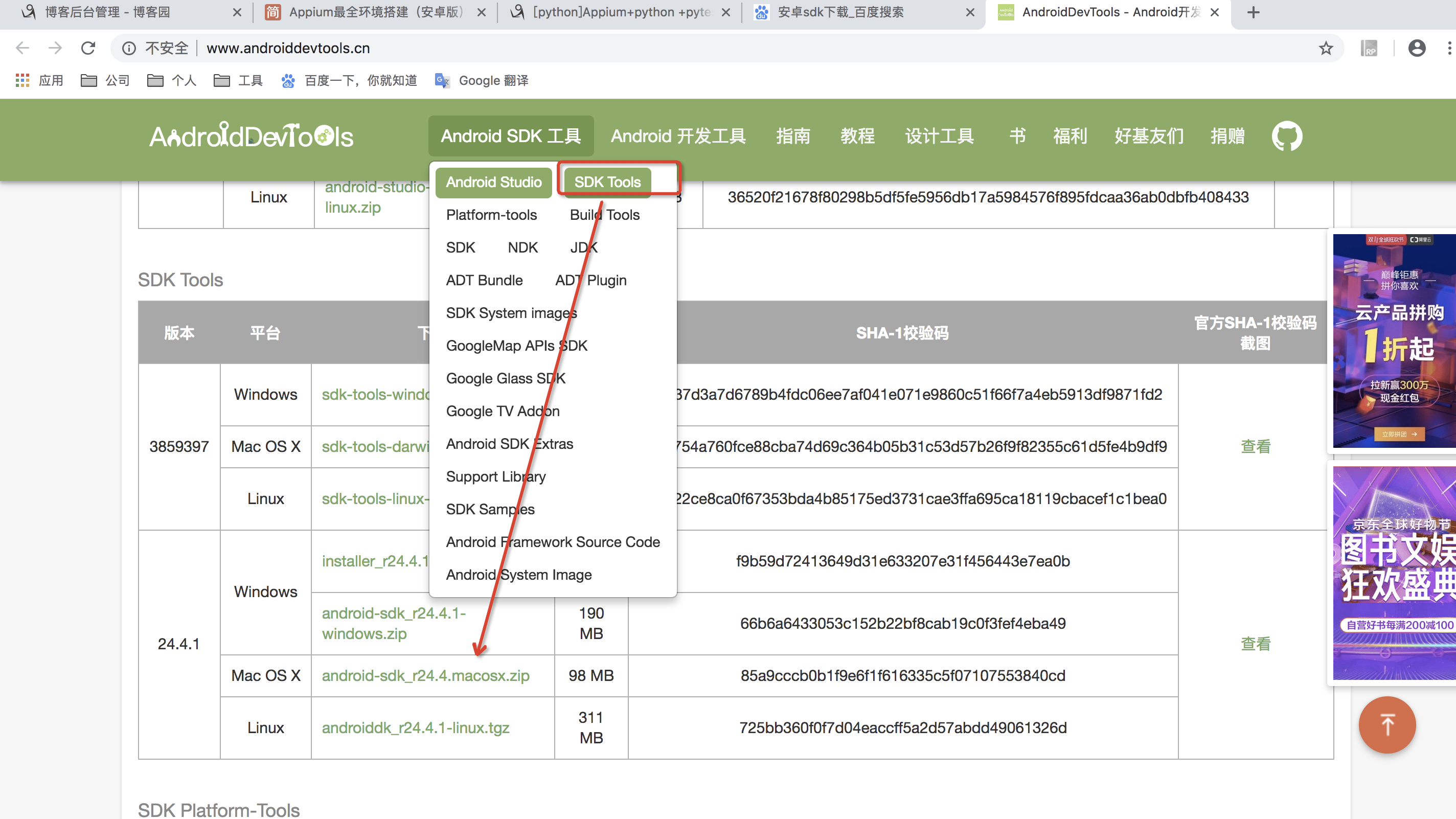This screenshot has height=819, width=1456.
Task: Open the 捐赠 navigation item
Action: (1227, 136)
